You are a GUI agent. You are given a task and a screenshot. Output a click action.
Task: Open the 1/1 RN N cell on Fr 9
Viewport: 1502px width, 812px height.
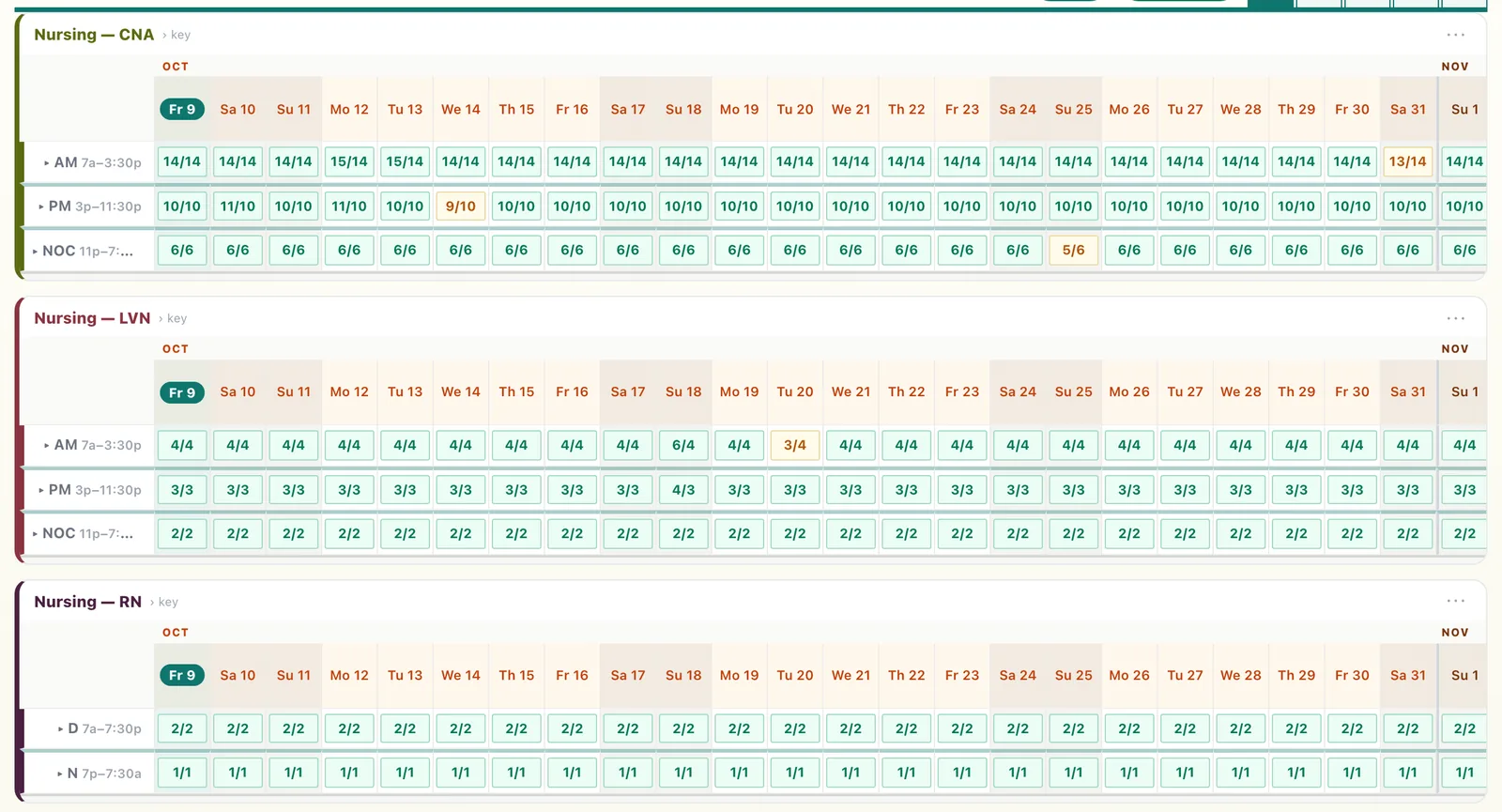click(x=182, y=773)
